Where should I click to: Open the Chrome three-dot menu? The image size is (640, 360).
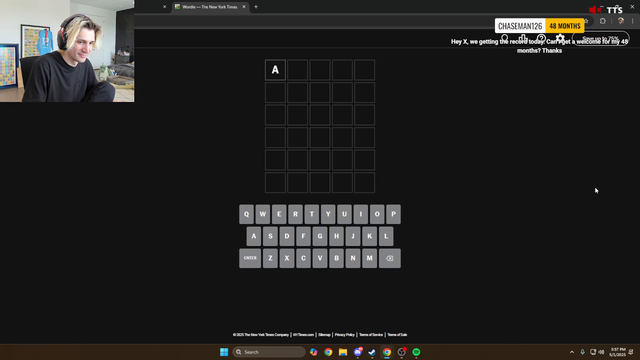click(633, 21)
